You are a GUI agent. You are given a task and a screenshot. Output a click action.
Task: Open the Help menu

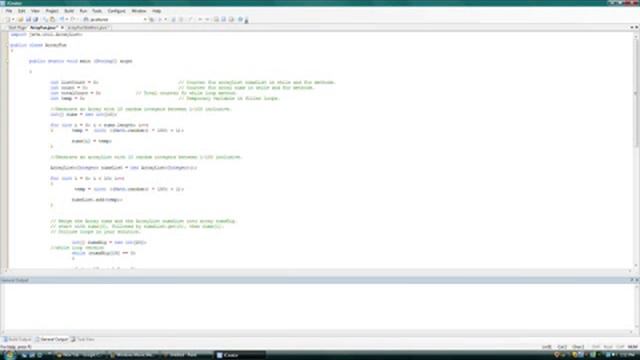click(x=156, y=11)
